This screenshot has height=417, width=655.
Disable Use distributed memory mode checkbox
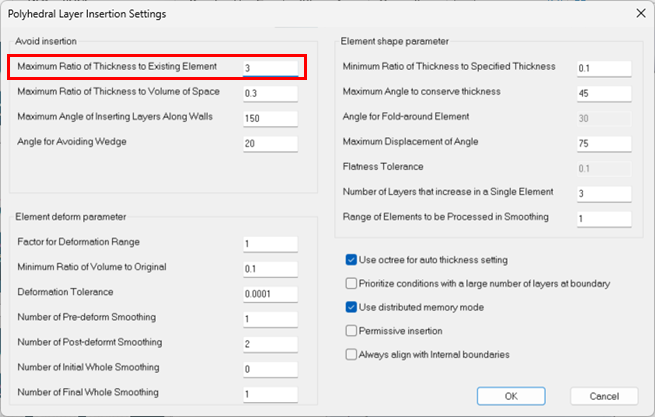tap(351, 307)
